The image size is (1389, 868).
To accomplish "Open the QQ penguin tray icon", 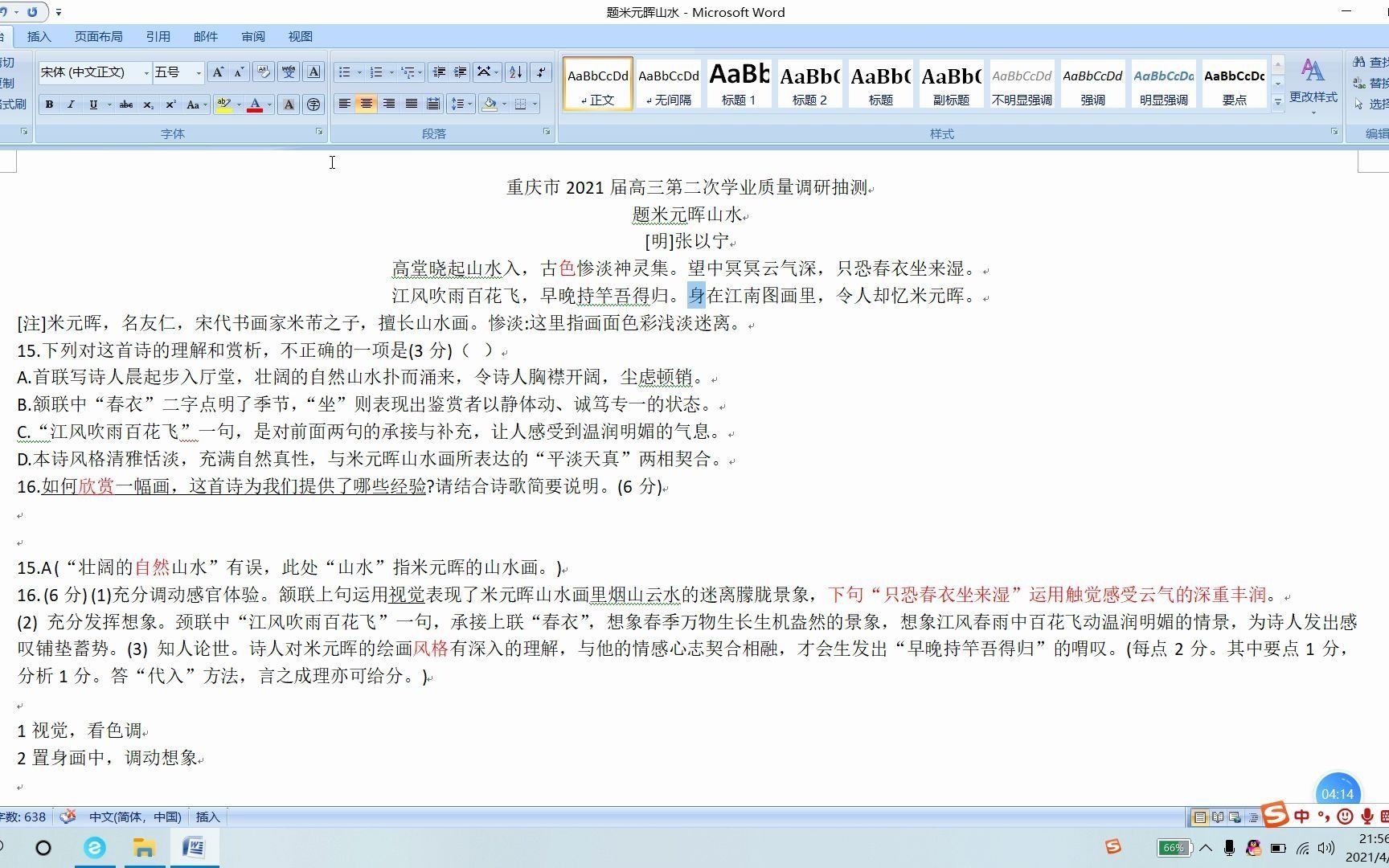I will (x=1253, y=847).
